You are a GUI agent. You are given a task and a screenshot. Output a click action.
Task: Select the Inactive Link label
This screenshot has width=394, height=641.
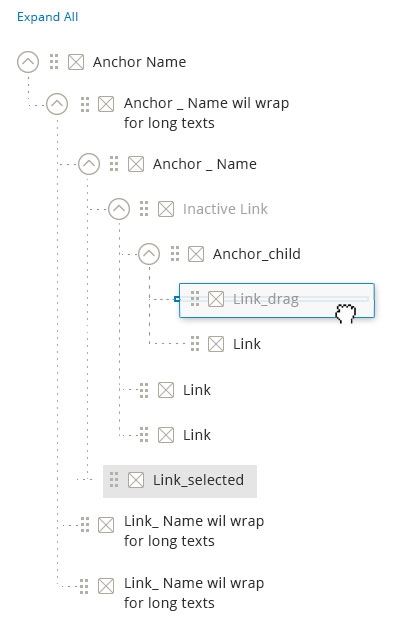coord(225,209)
